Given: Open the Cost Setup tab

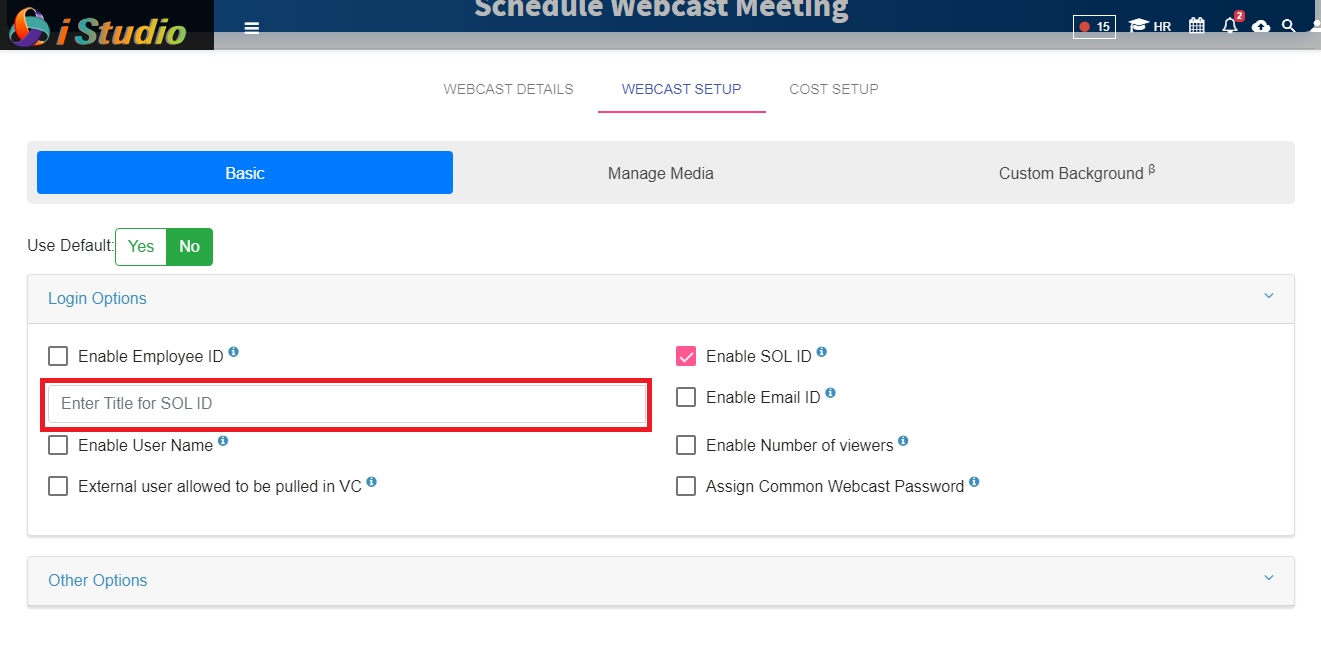Looking at the screenshot, I should [834, 89].
